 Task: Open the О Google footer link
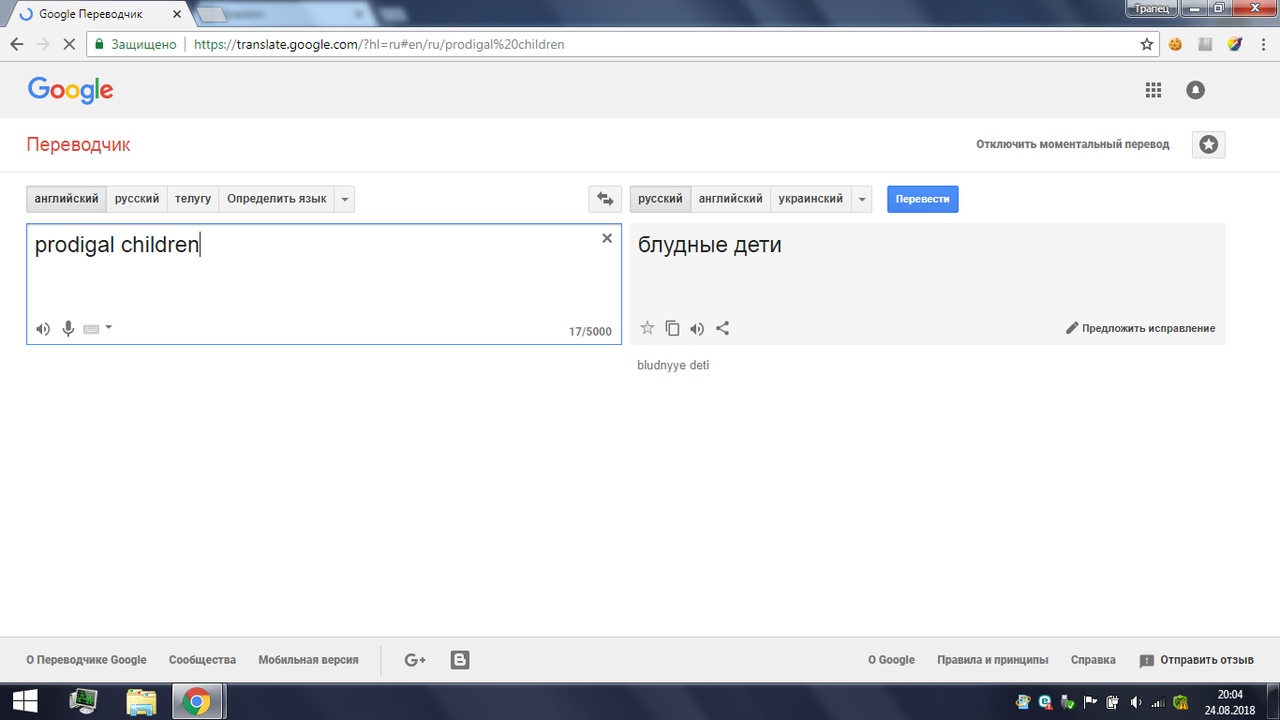[891, 660]
